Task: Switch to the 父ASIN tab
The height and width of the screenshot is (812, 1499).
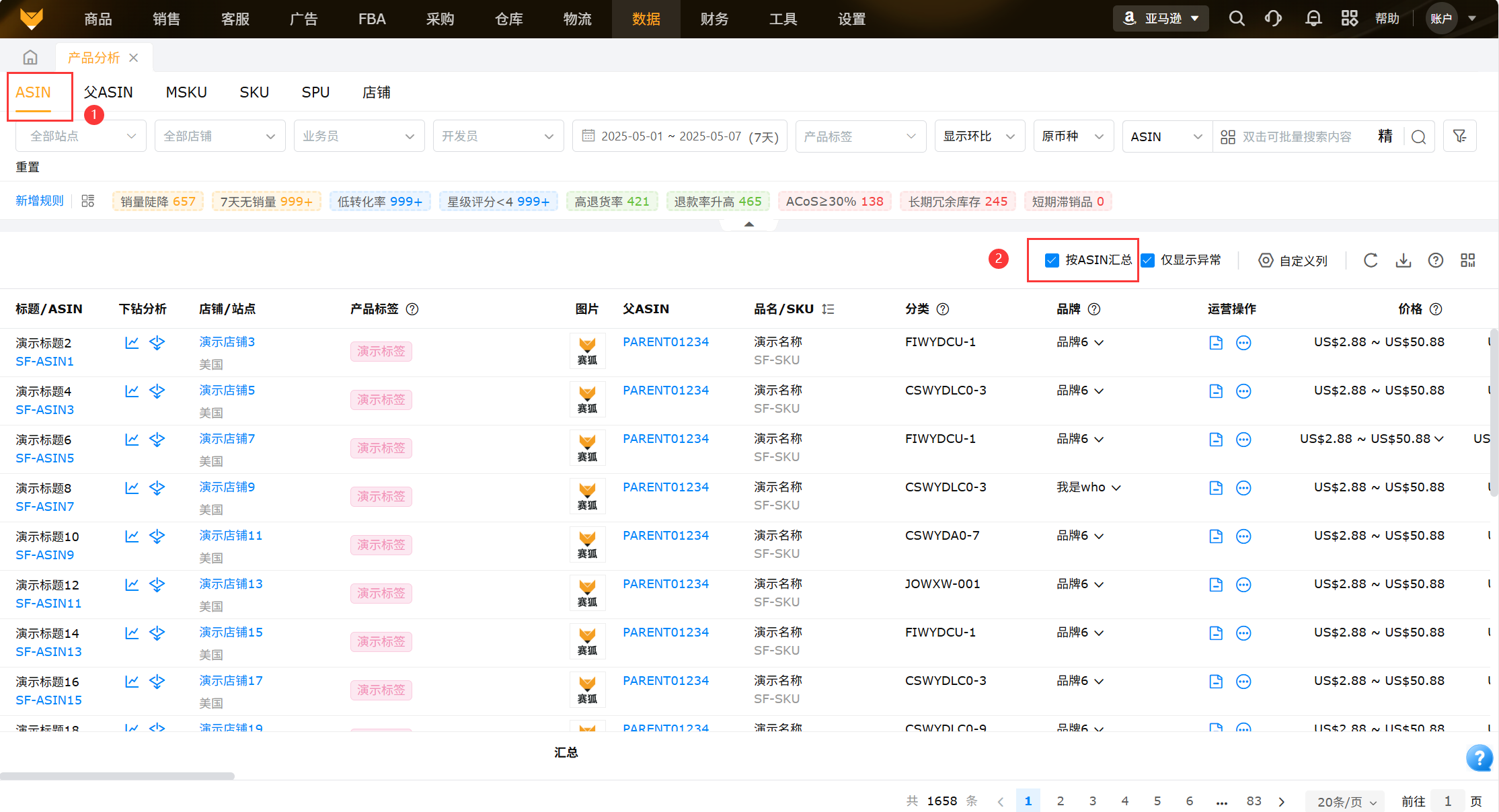Action: coord(108,92)
